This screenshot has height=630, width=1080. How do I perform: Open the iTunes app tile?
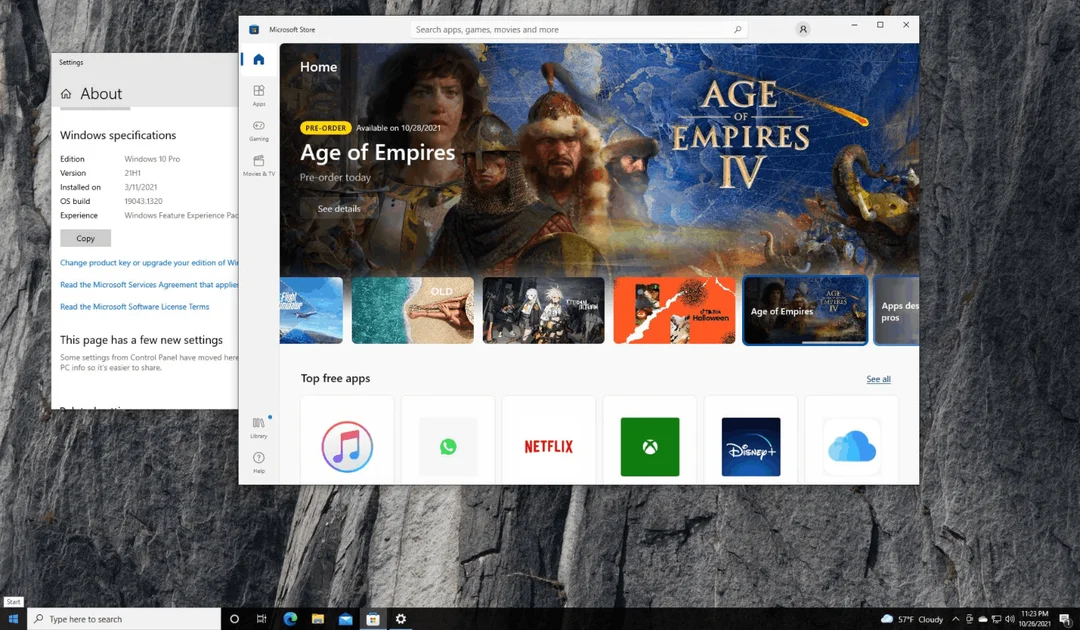(347, 440)
